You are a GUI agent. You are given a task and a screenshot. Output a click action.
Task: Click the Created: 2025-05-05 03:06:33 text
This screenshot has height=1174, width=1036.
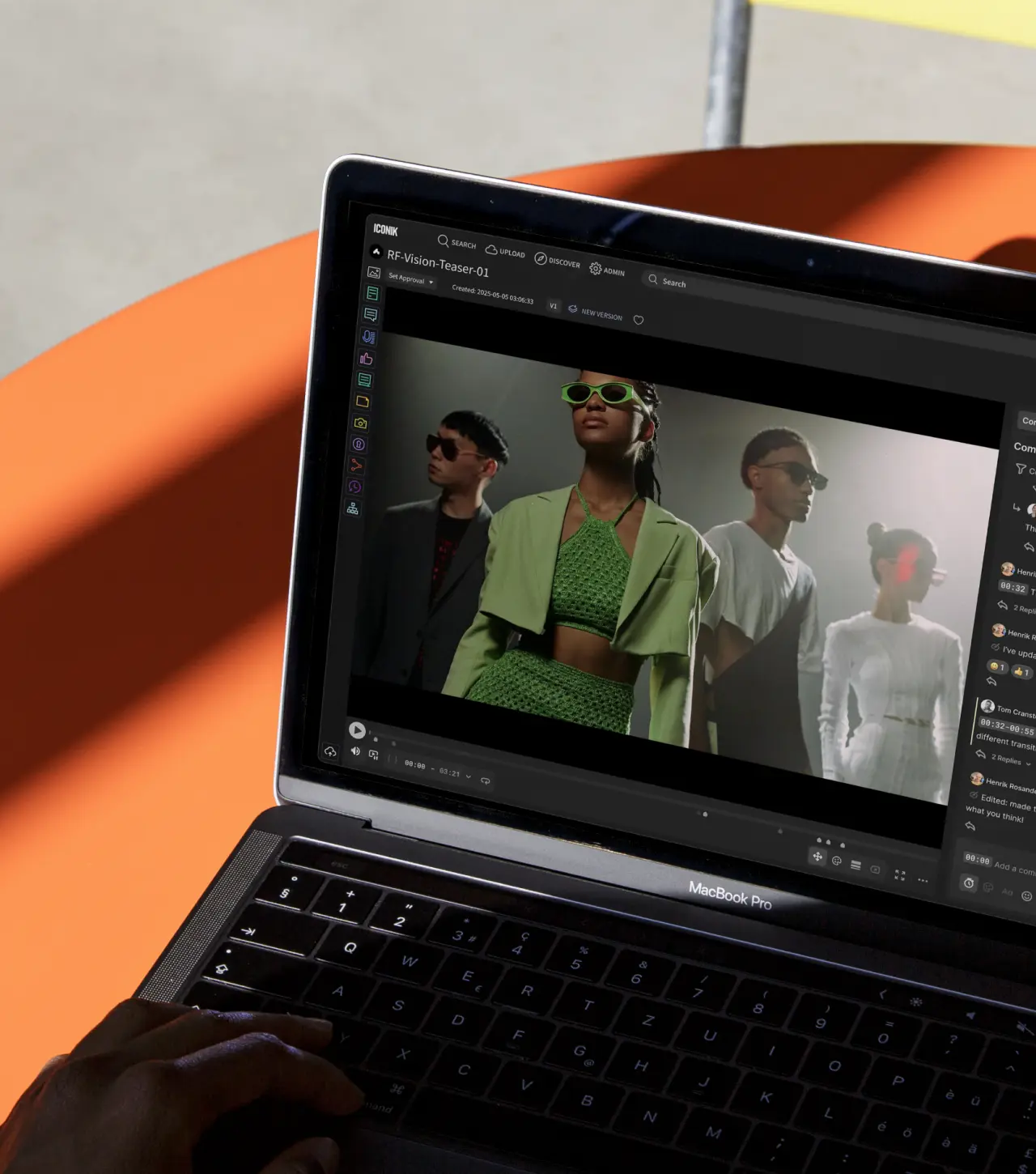(492, 294)
